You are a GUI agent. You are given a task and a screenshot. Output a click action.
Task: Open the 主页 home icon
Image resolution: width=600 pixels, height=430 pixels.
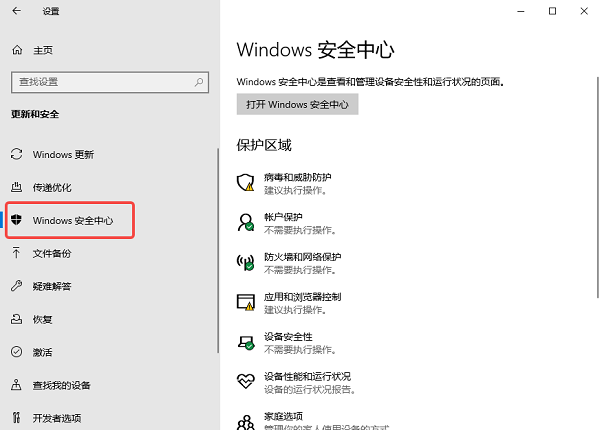tap(17, 50)
